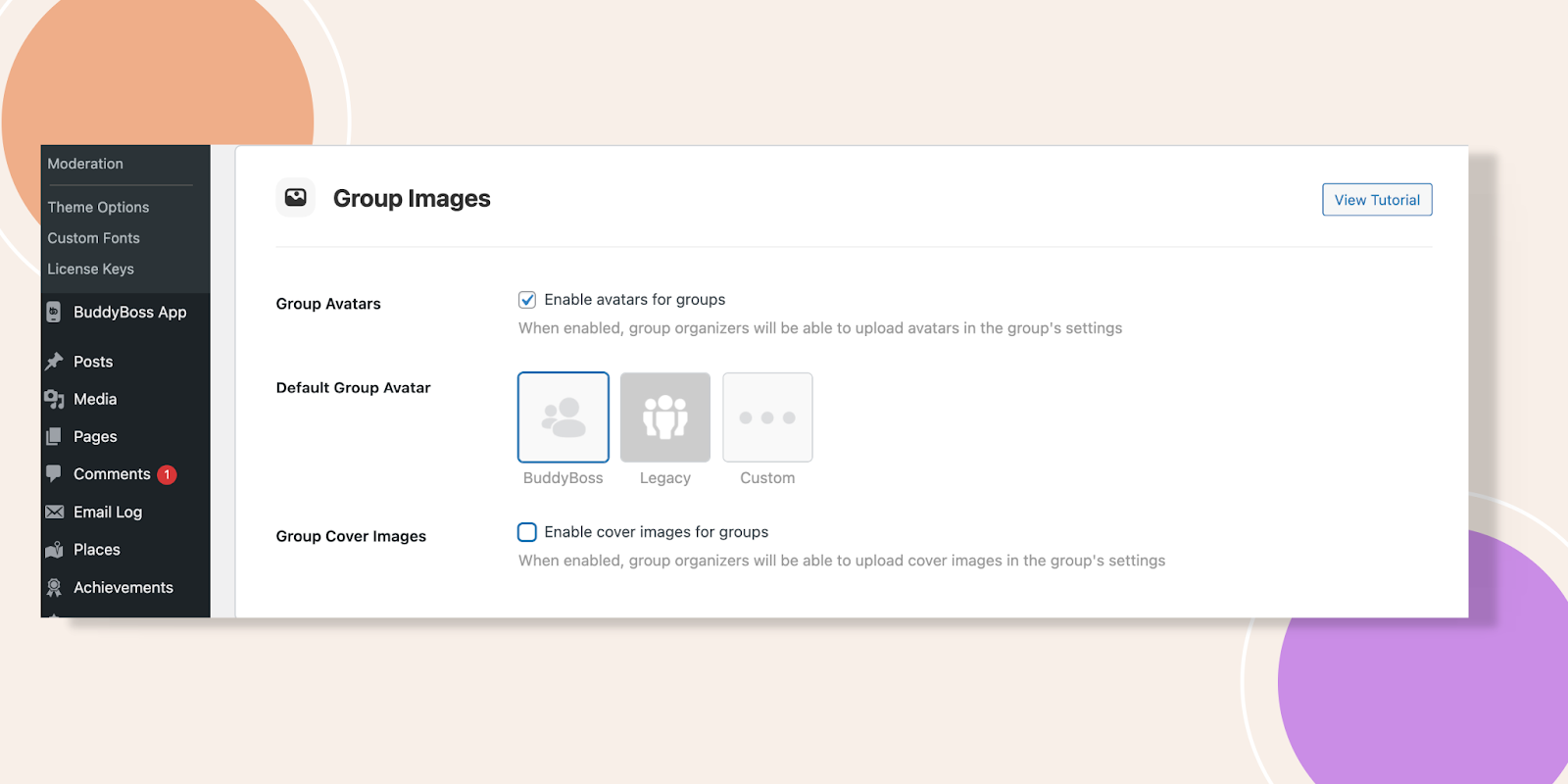Screen dimensions: 1568x784
Task: Disable avatars for groups checkbox
Action: pos(527,300)
